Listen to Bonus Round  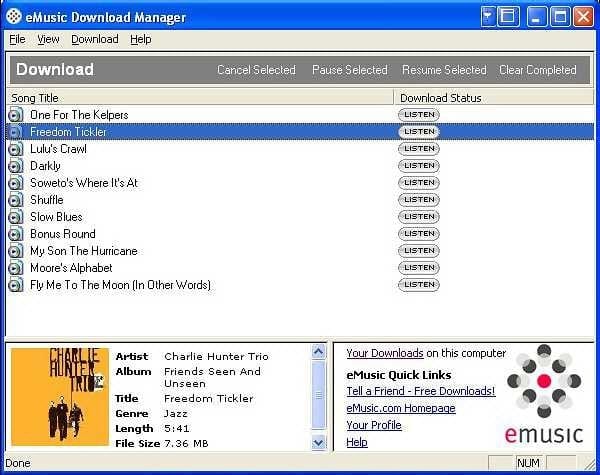click(419, 234)
